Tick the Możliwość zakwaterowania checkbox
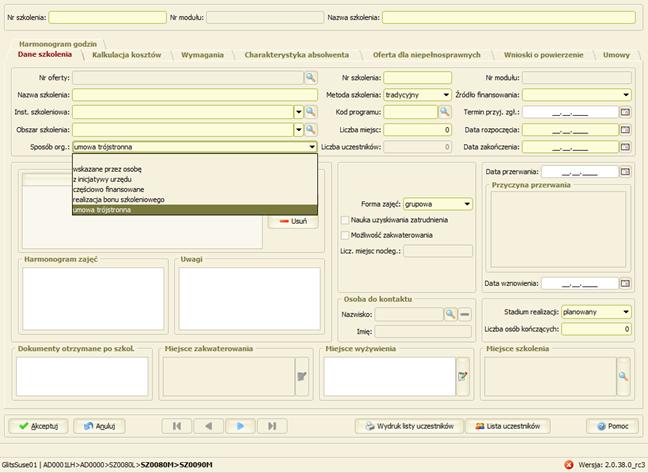 click(x=345, y=235)
